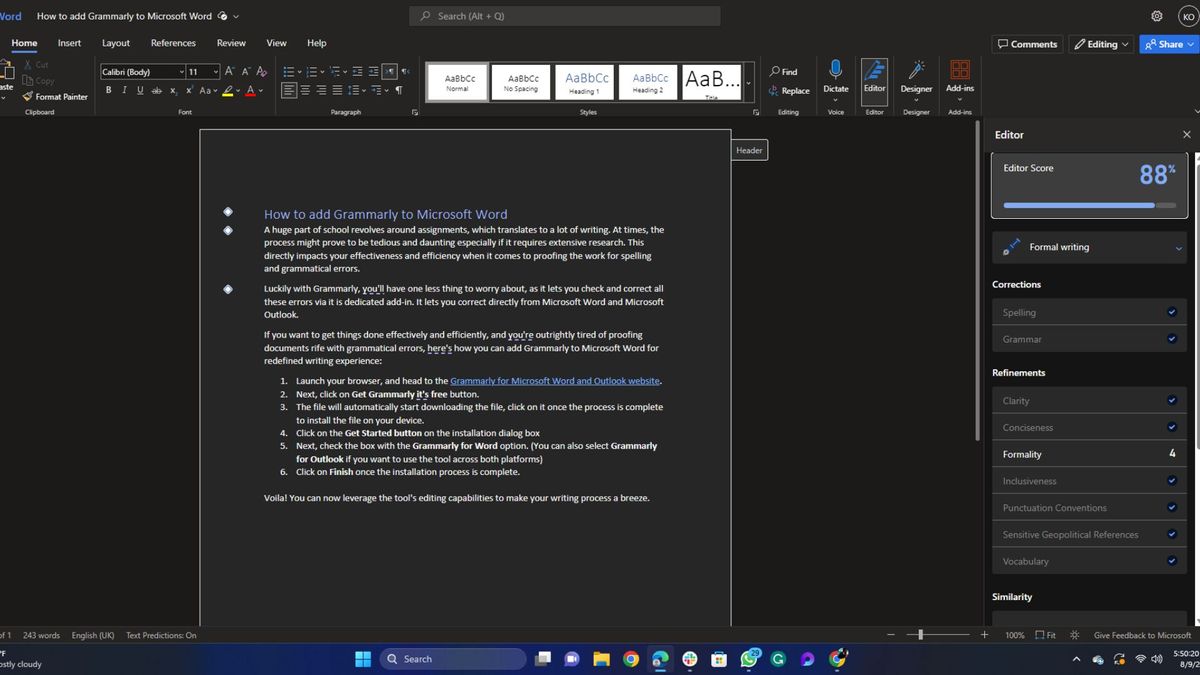Open the Add-ins gallery
1200x675 pixels.
959,80
